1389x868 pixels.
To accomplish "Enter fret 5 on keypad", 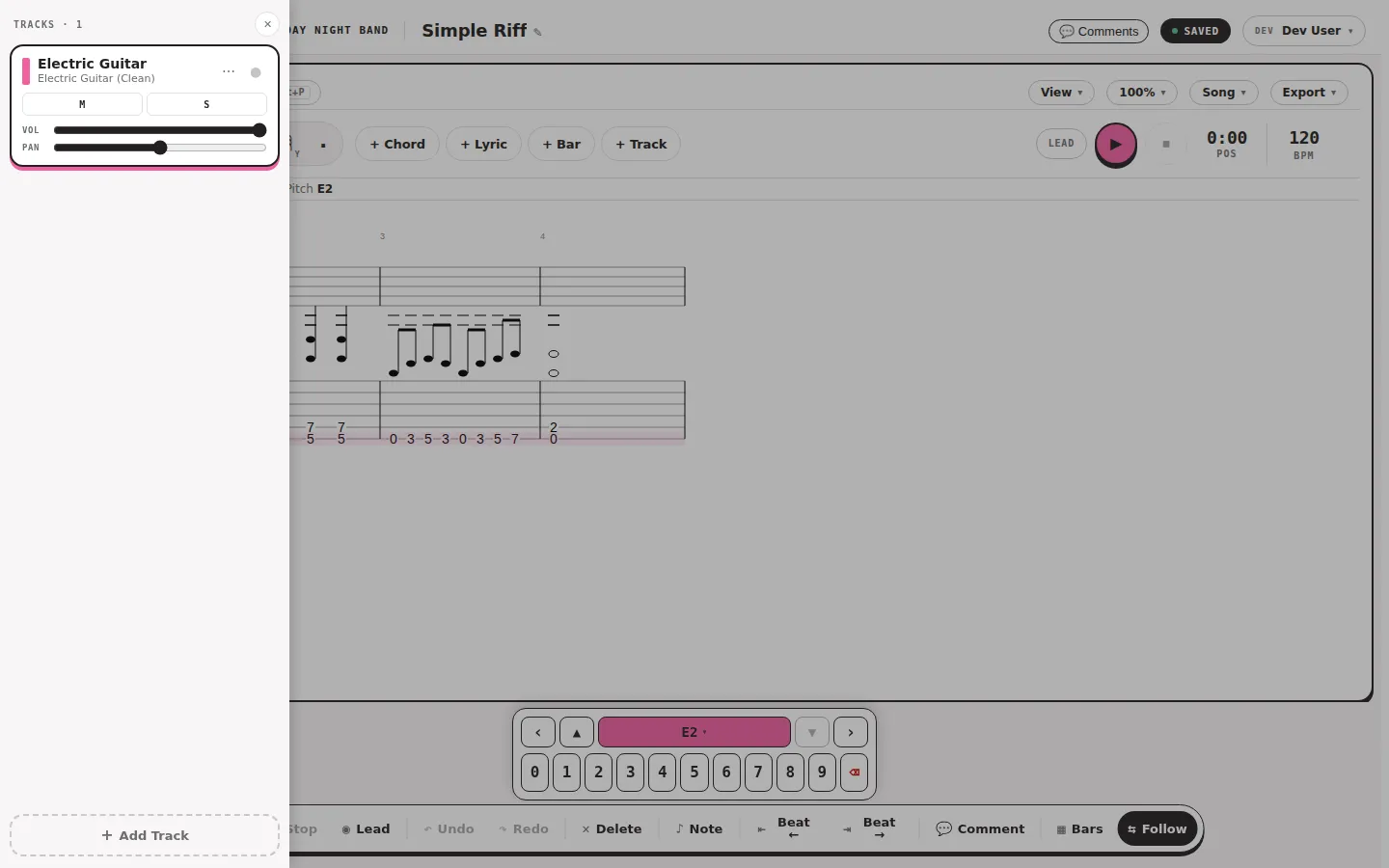I will 694,773.
